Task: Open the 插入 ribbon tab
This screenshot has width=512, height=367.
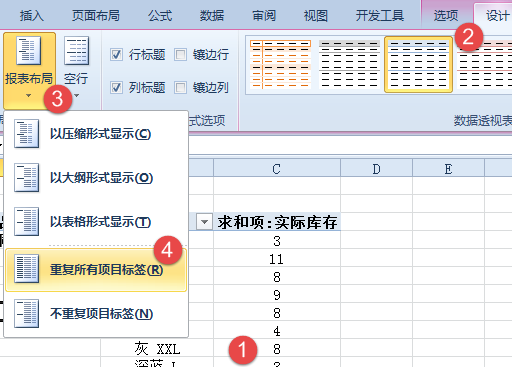Action: [x=32, y=16]
